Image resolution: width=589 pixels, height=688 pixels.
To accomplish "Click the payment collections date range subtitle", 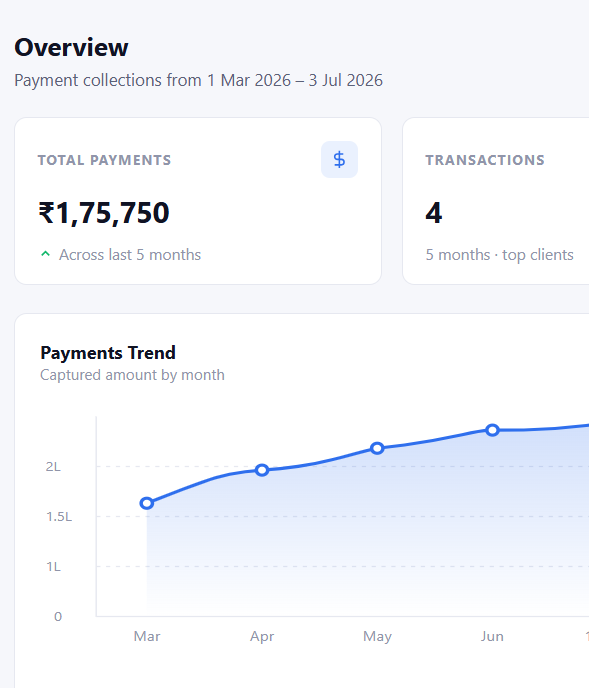I will [198, 81].
